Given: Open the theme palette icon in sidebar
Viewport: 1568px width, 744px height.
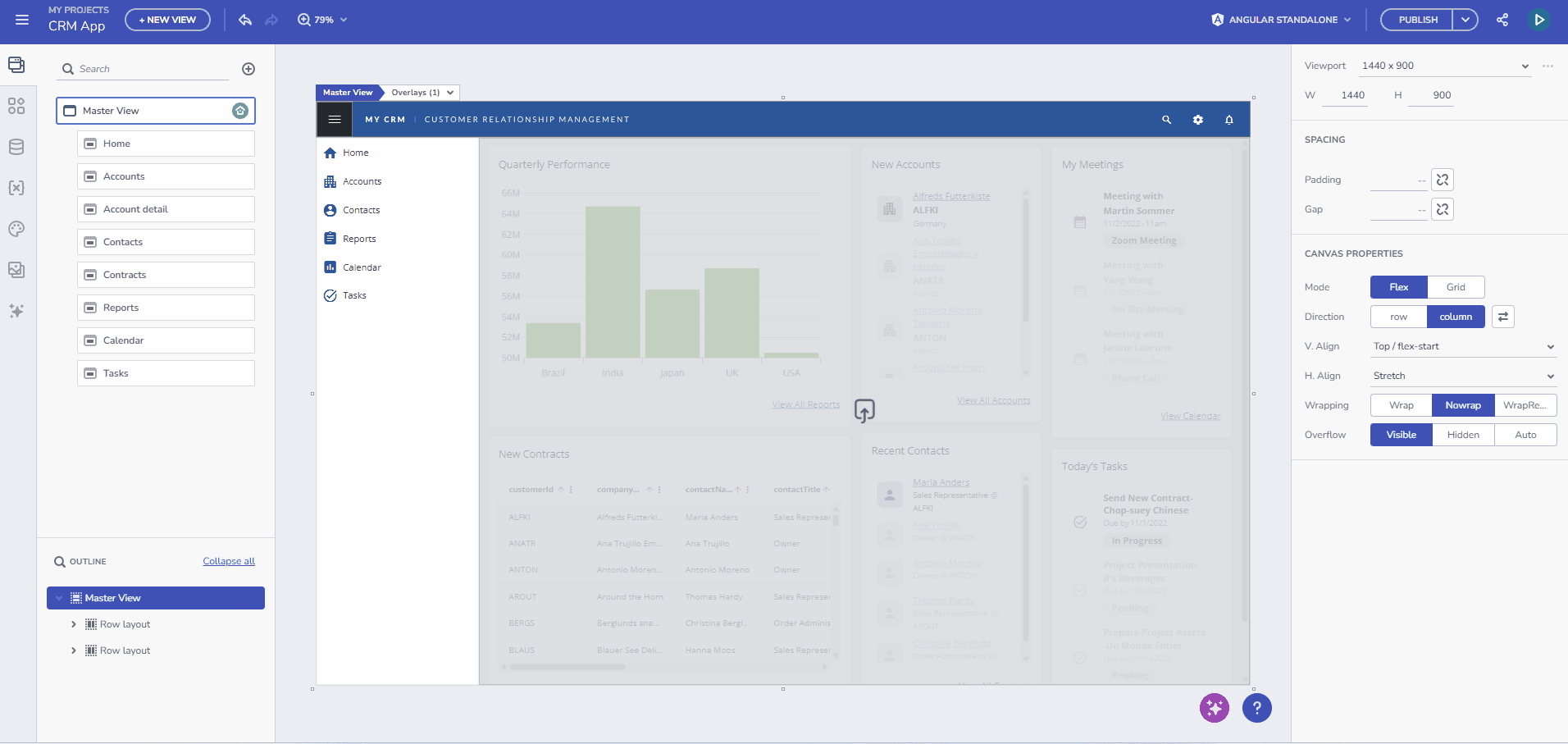Looking at the screenshot, I should click(16, 229).
